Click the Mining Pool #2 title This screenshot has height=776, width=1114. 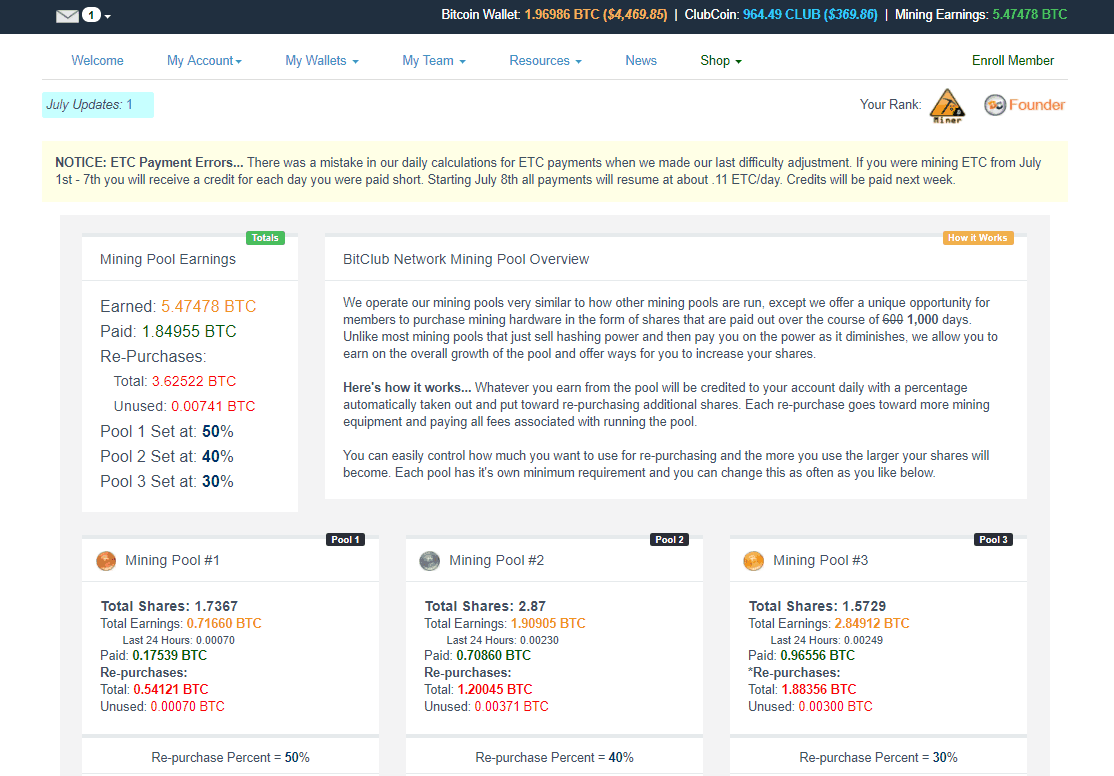tap(497, 561)
